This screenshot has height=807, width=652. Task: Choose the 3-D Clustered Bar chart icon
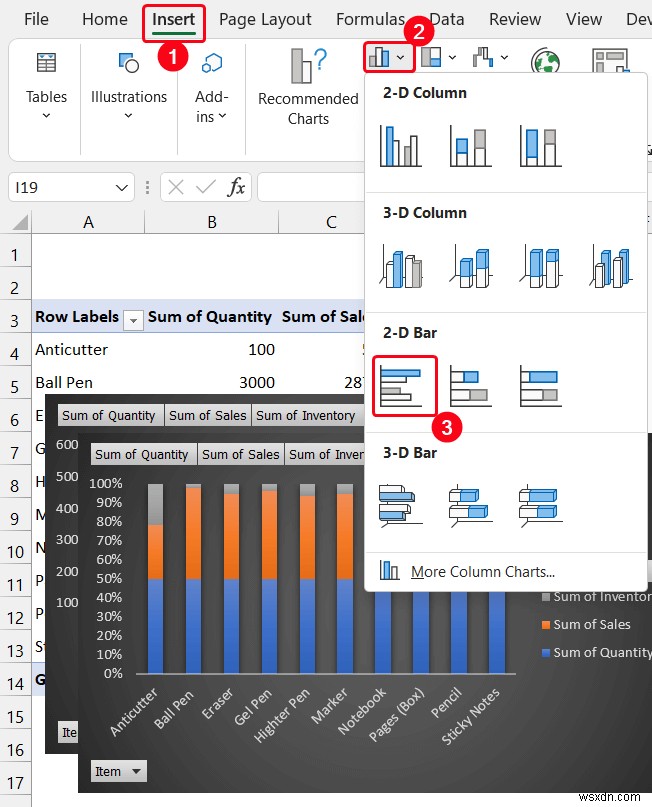(x=400, y=505)
